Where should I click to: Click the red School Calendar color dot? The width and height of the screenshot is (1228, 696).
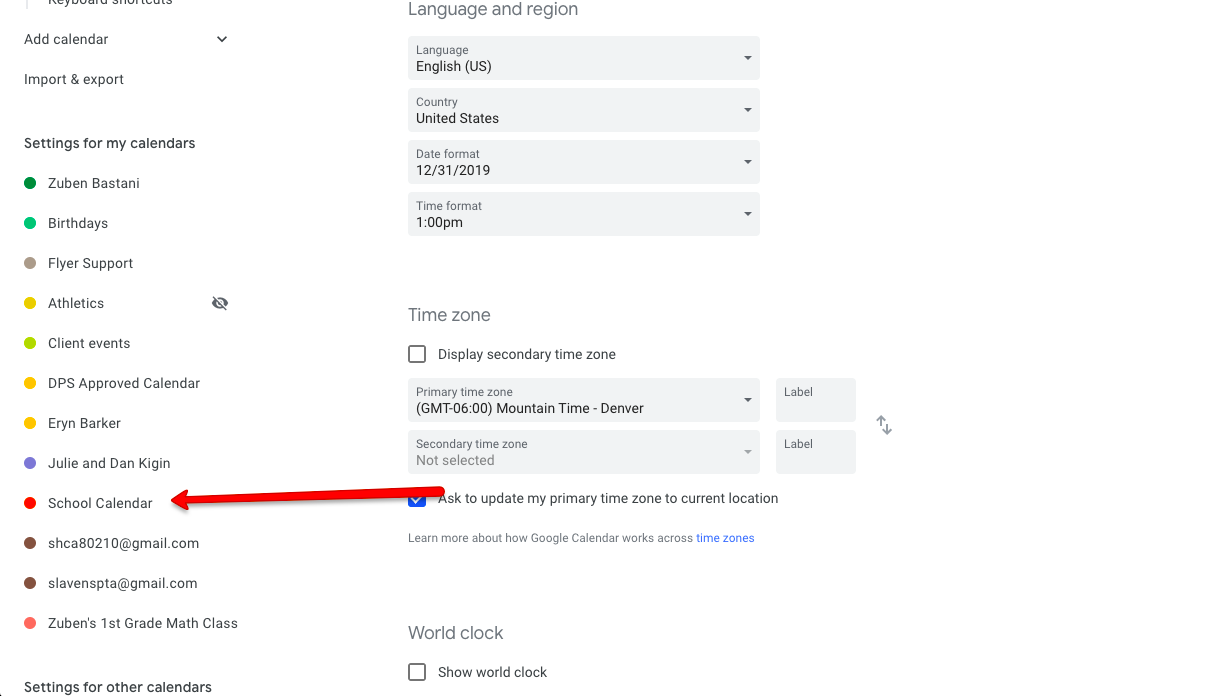tap(30, 503)
